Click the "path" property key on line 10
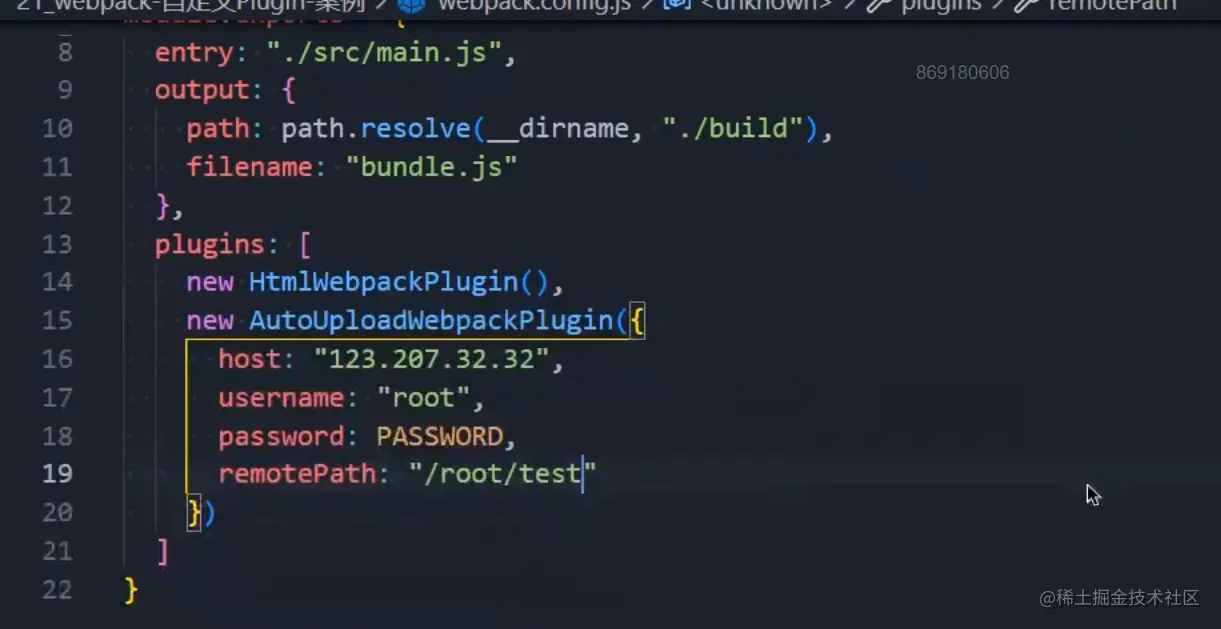This screenshot has height=629, width=1221. coord(217,129)
